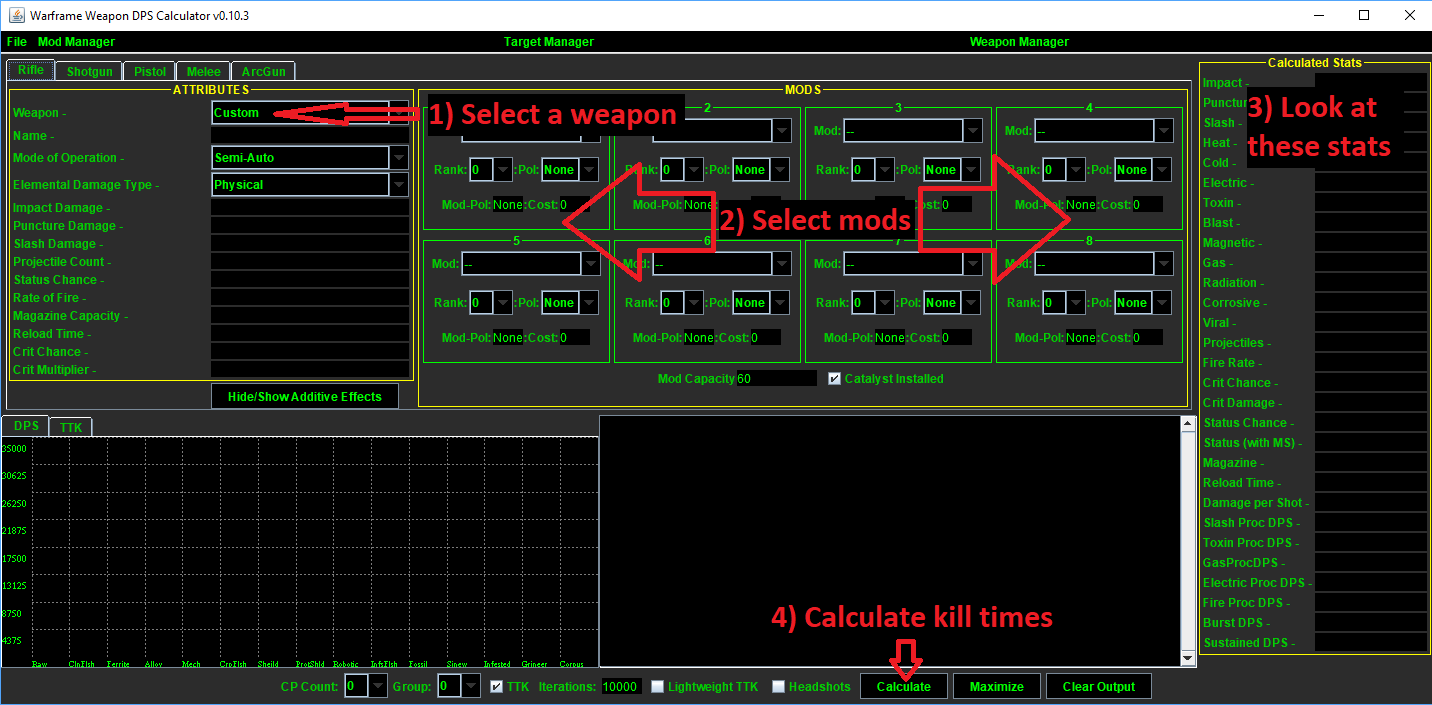Open the File menu

click(x=16, y=42)
